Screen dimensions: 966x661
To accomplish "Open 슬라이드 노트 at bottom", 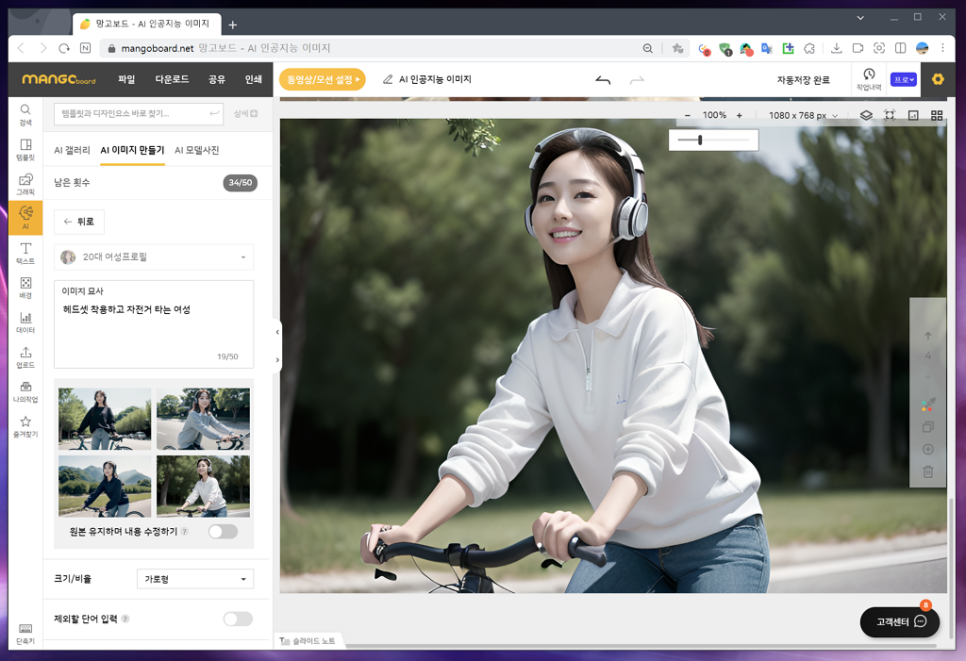I will [x=307, y=641].
